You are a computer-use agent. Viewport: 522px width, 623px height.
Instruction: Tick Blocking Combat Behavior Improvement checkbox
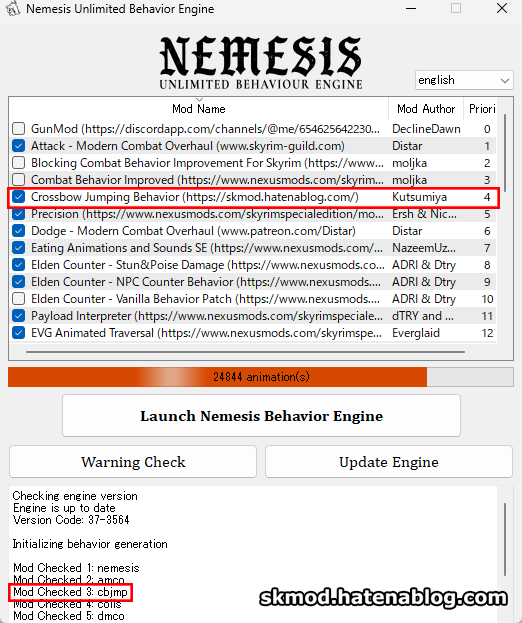[x=18, y=163]
